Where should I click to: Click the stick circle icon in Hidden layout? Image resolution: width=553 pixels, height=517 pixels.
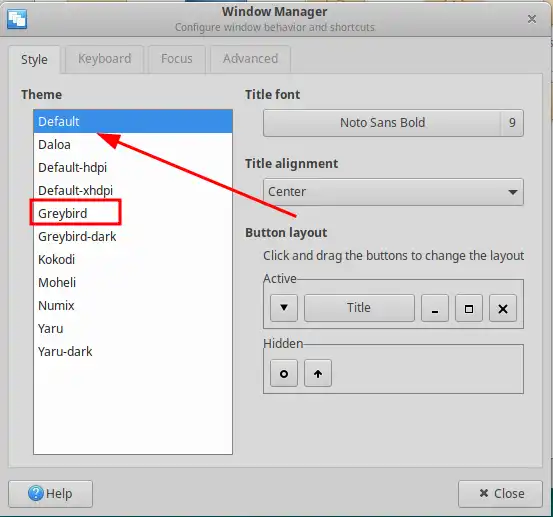click(x=284, y=373)
